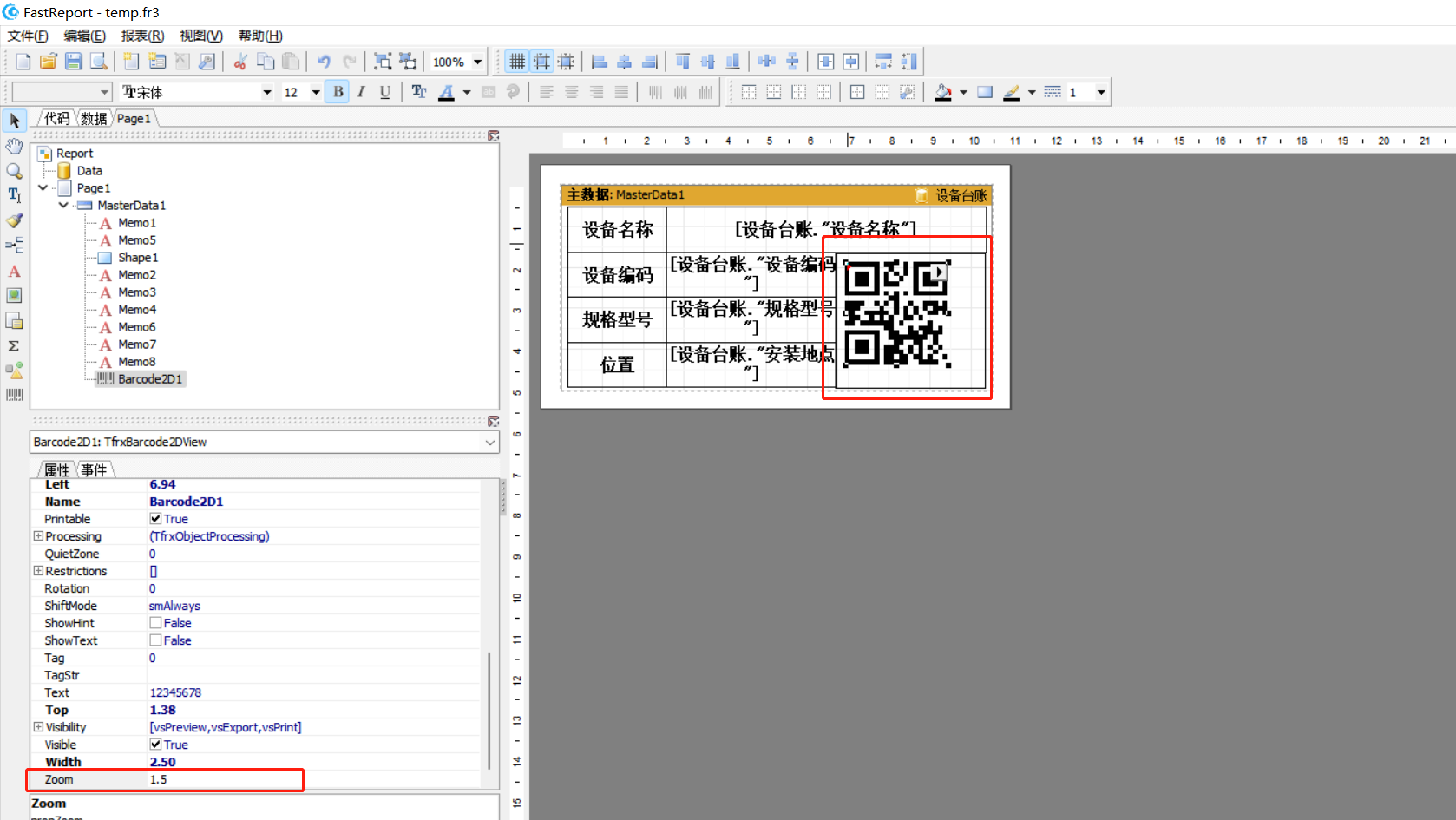Switch to the 数据 tab
This screenshot has width=1456, height=820.
(94, 118)
